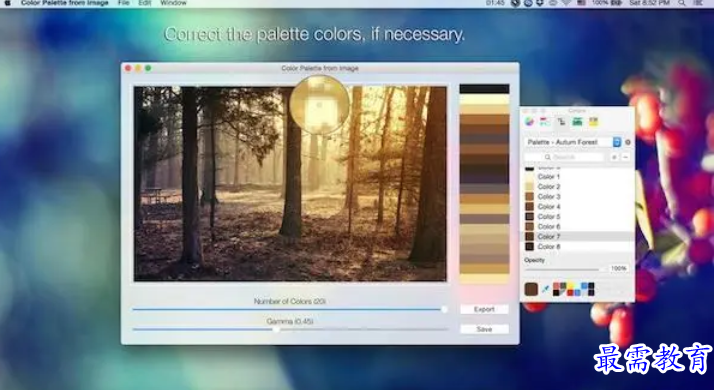This screenshot has width=718, height=390.
Task: Open the Apple menu
Action: (x=7, y=3)
